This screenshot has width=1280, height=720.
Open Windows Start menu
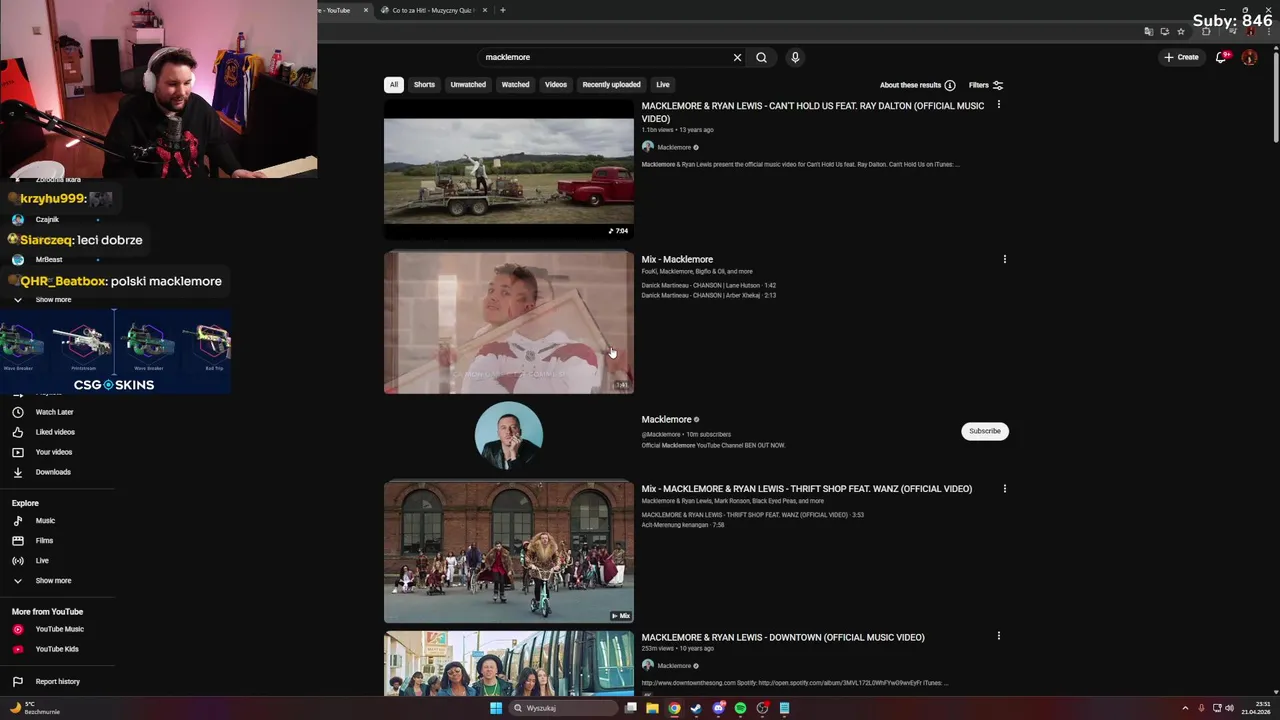pos(495,708)
